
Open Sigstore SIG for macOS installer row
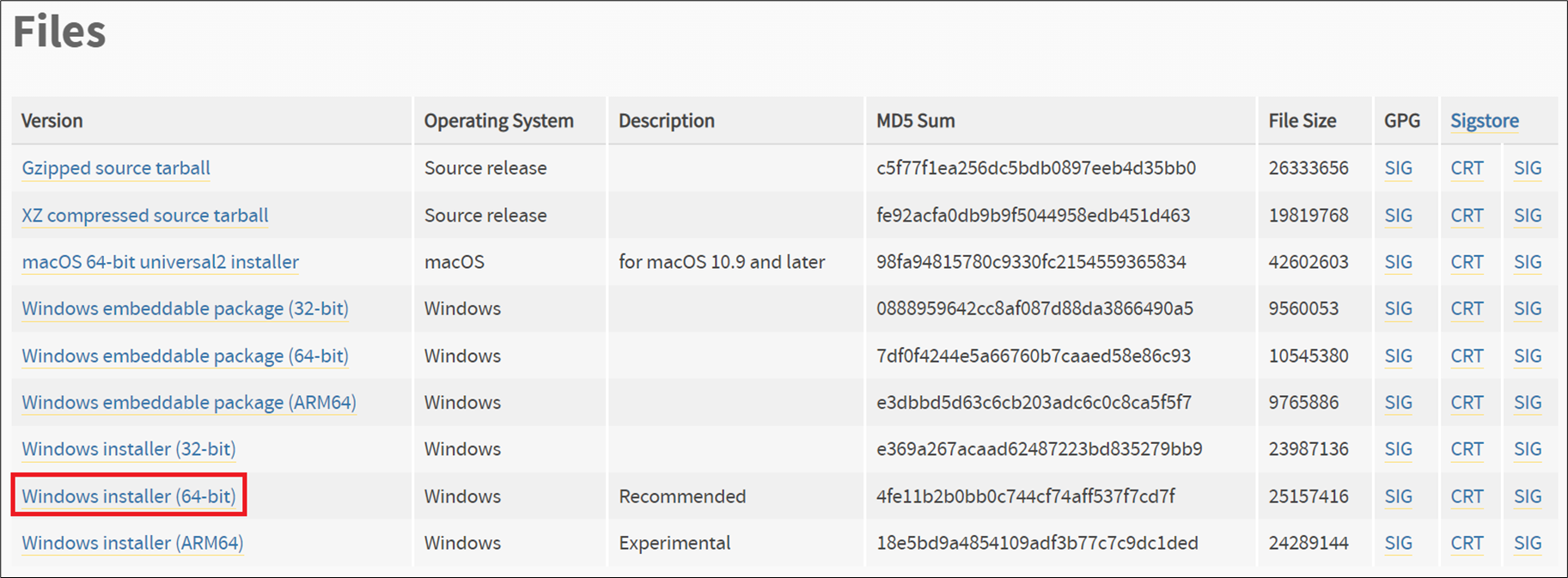(x=1528, y=262)
